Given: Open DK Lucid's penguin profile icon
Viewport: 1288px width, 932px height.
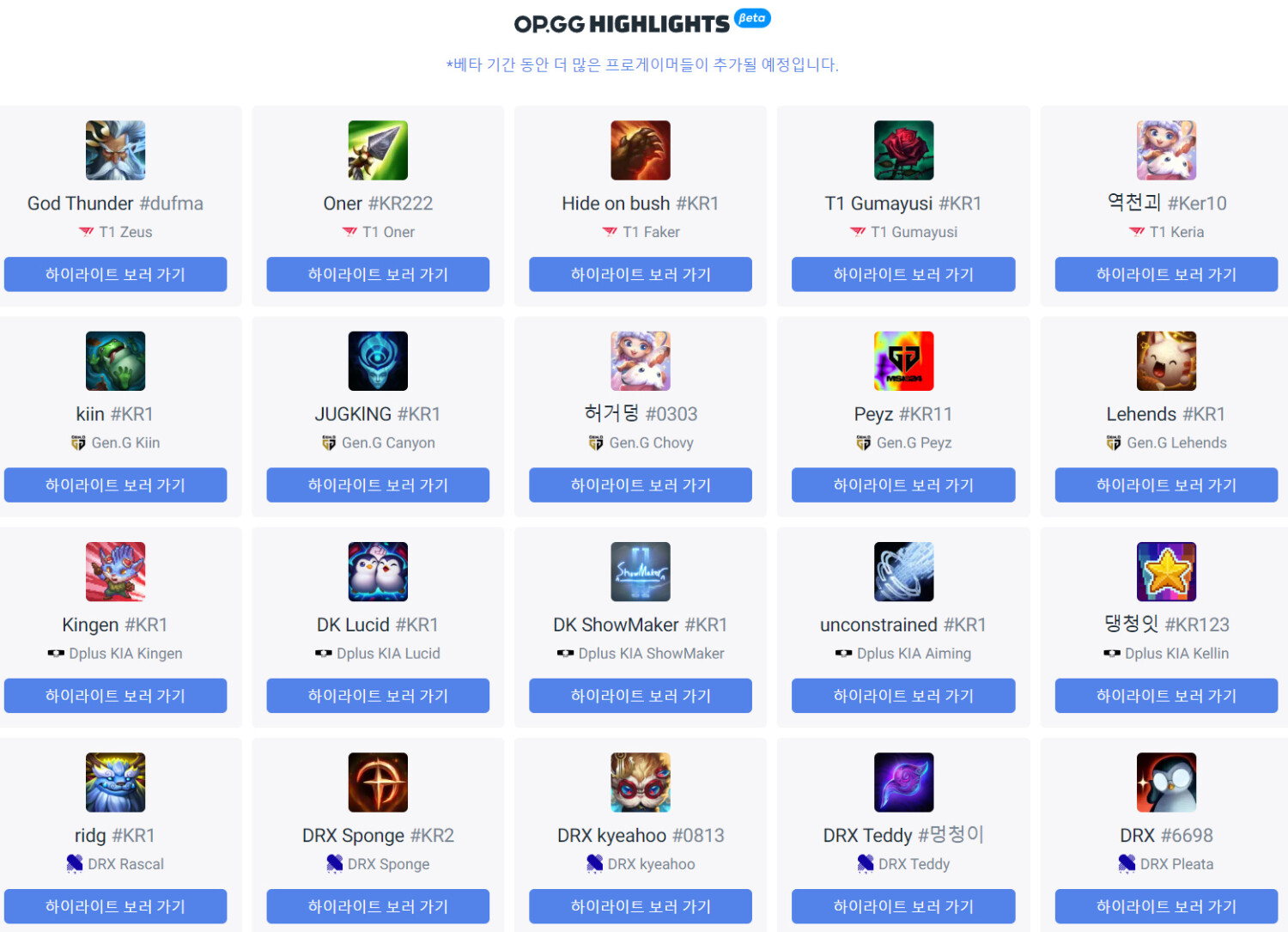Looking at the screenshot, I should (378, 571).
